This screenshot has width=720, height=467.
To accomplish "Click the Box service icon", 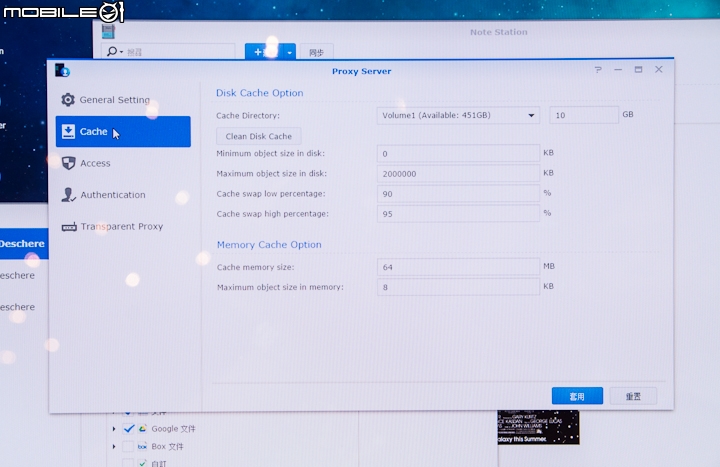I will pyautogui.click(x=142, y=446).
